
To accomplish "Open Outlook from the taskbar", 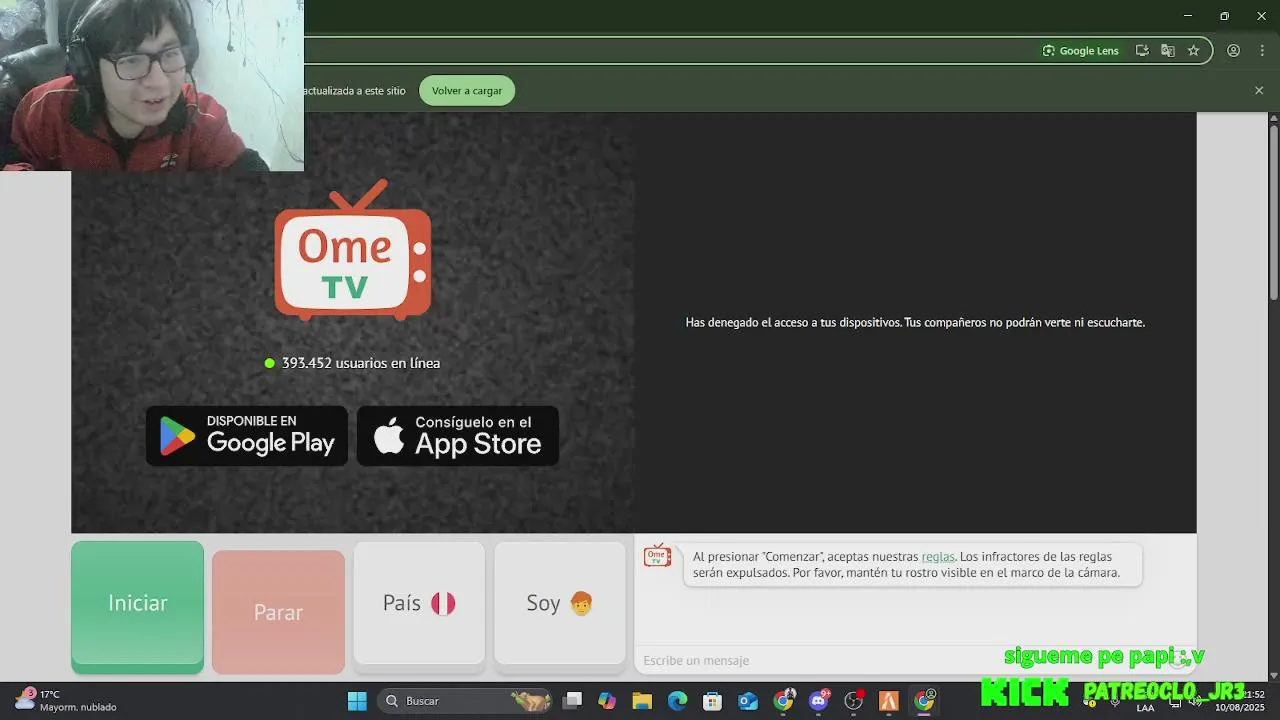I will (748, 701).
